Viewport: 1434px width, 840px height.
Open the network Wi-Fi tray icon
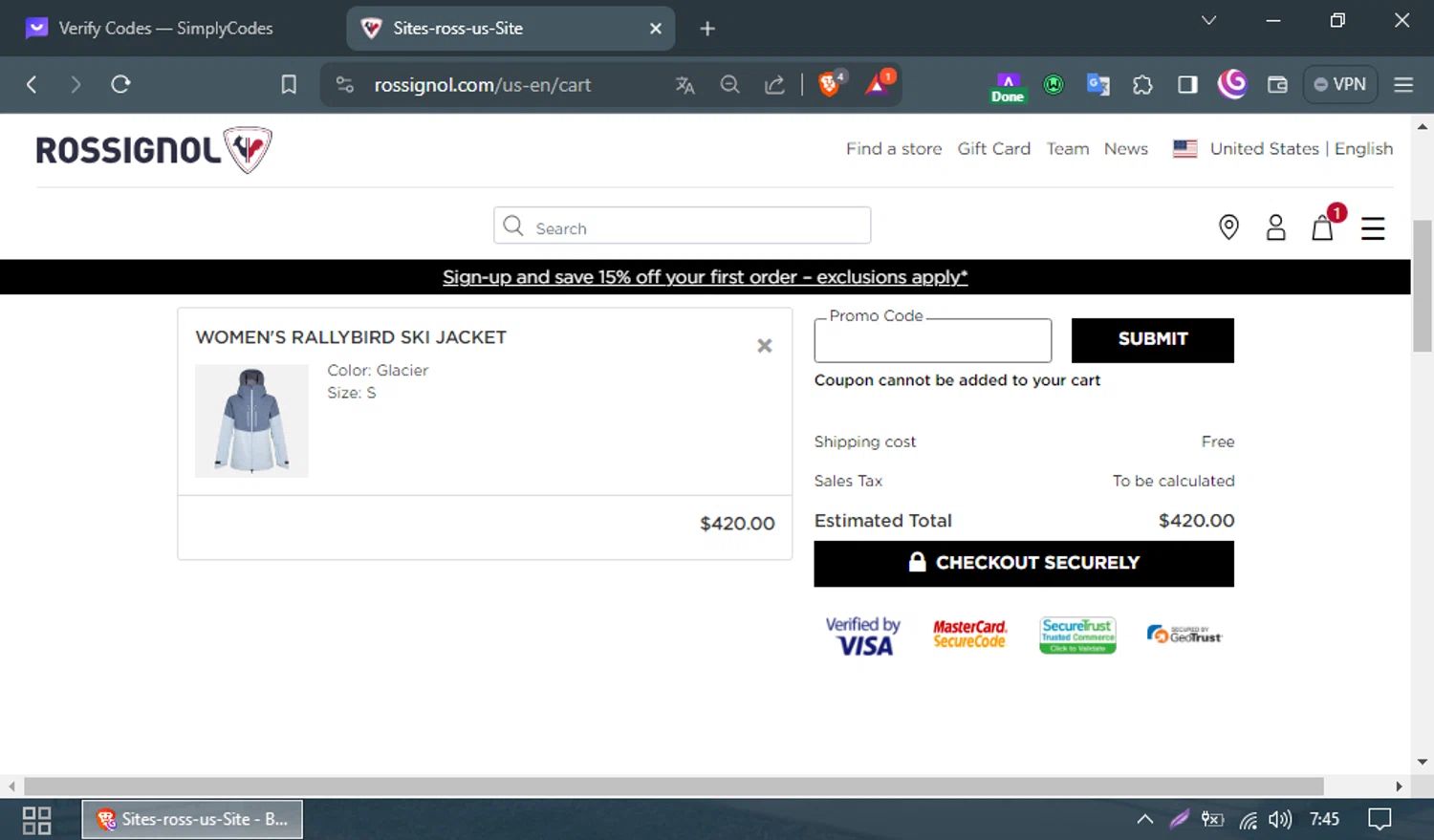click(x=1248, y=820)
